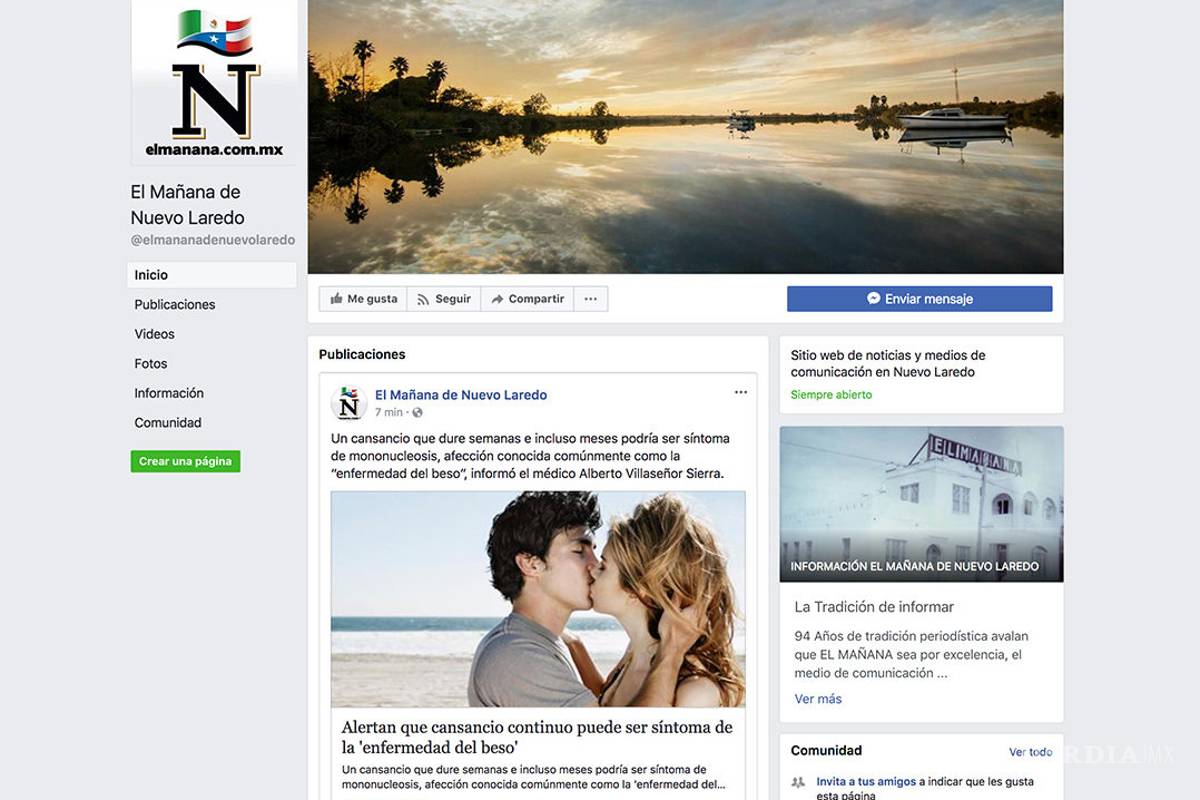1200x800 pixels.
Task: Open the more options ellipsis beside Compartir
Action: click(590, 298)
